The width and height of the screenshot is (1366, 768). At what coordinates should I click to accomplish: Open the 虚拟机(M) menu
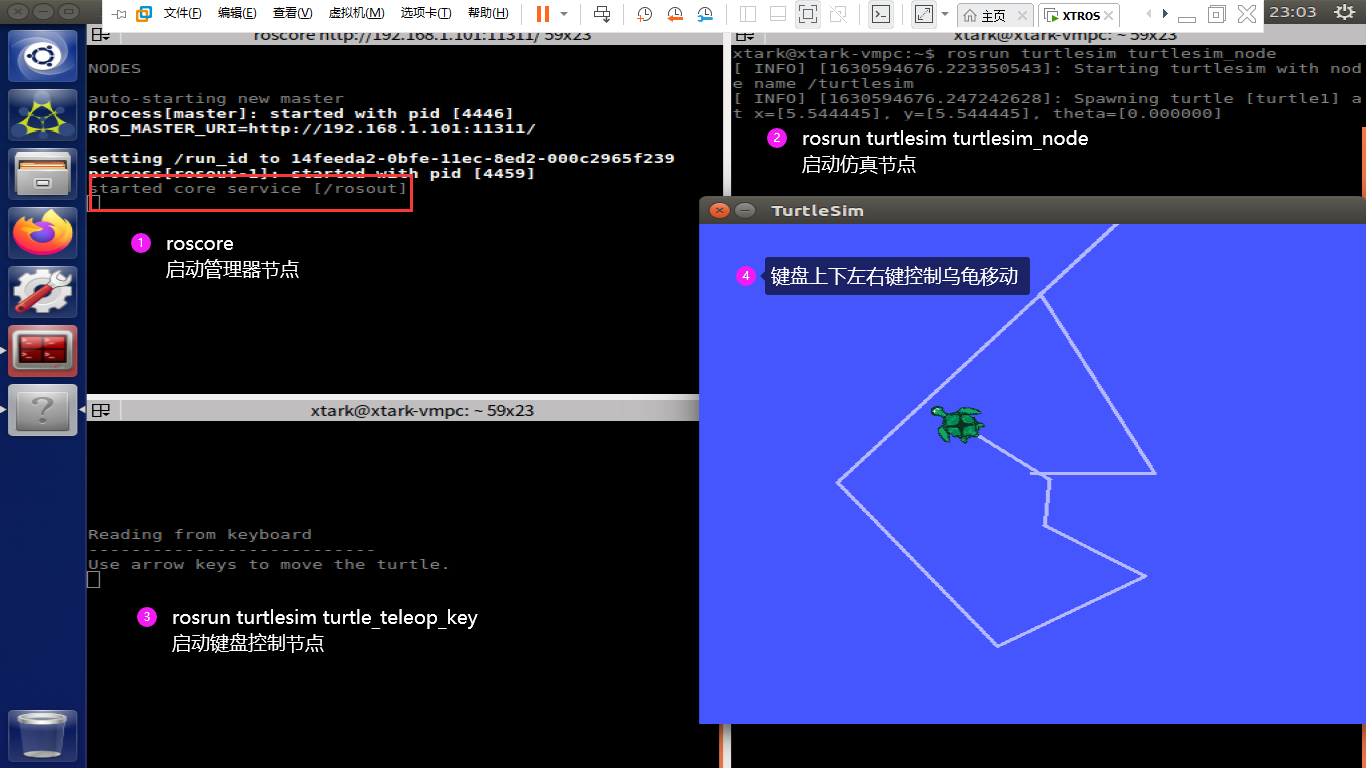click(356, 14)
